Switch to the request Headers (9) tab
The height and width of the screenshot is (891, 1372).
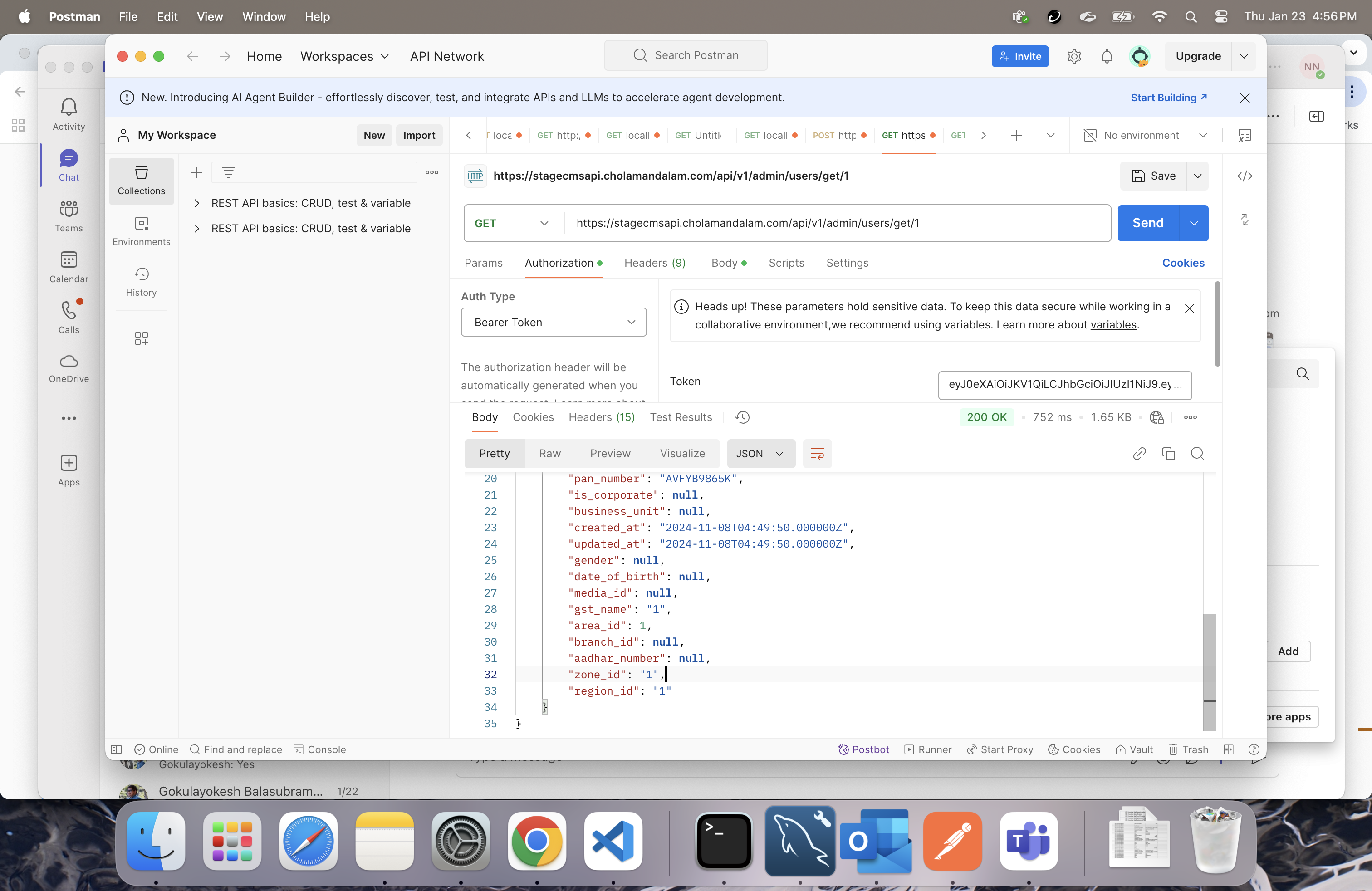[655, 263]
